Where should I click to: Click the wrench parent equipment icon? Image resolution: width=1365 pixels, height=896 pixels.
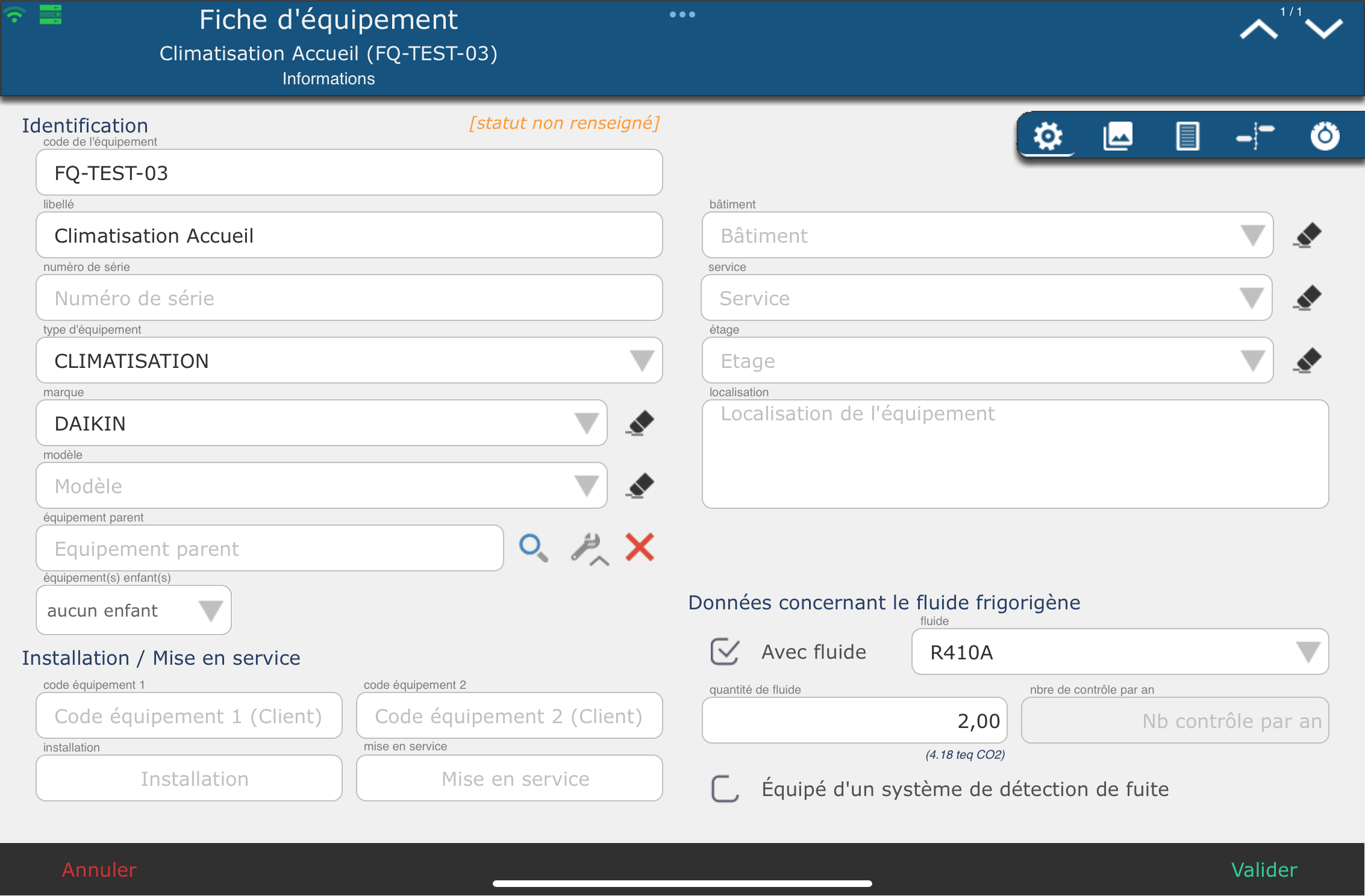tap(589, 548)
